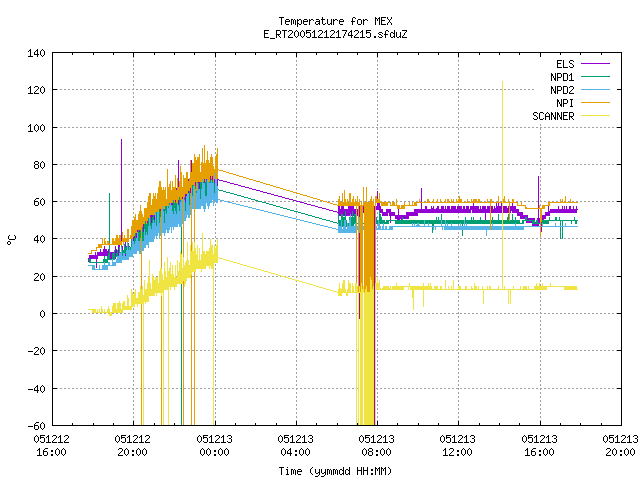The image size is (640, 480).
Task: Click the 100 y-axis tick label
Action: coord(36,128)
